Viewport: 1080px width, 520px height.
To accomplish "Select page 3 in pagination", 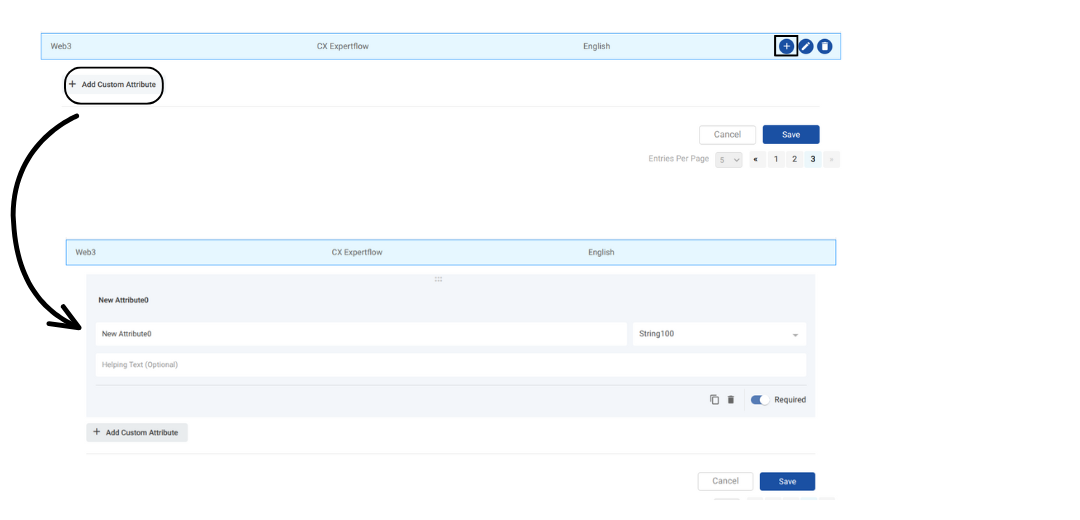I will 813,159.
